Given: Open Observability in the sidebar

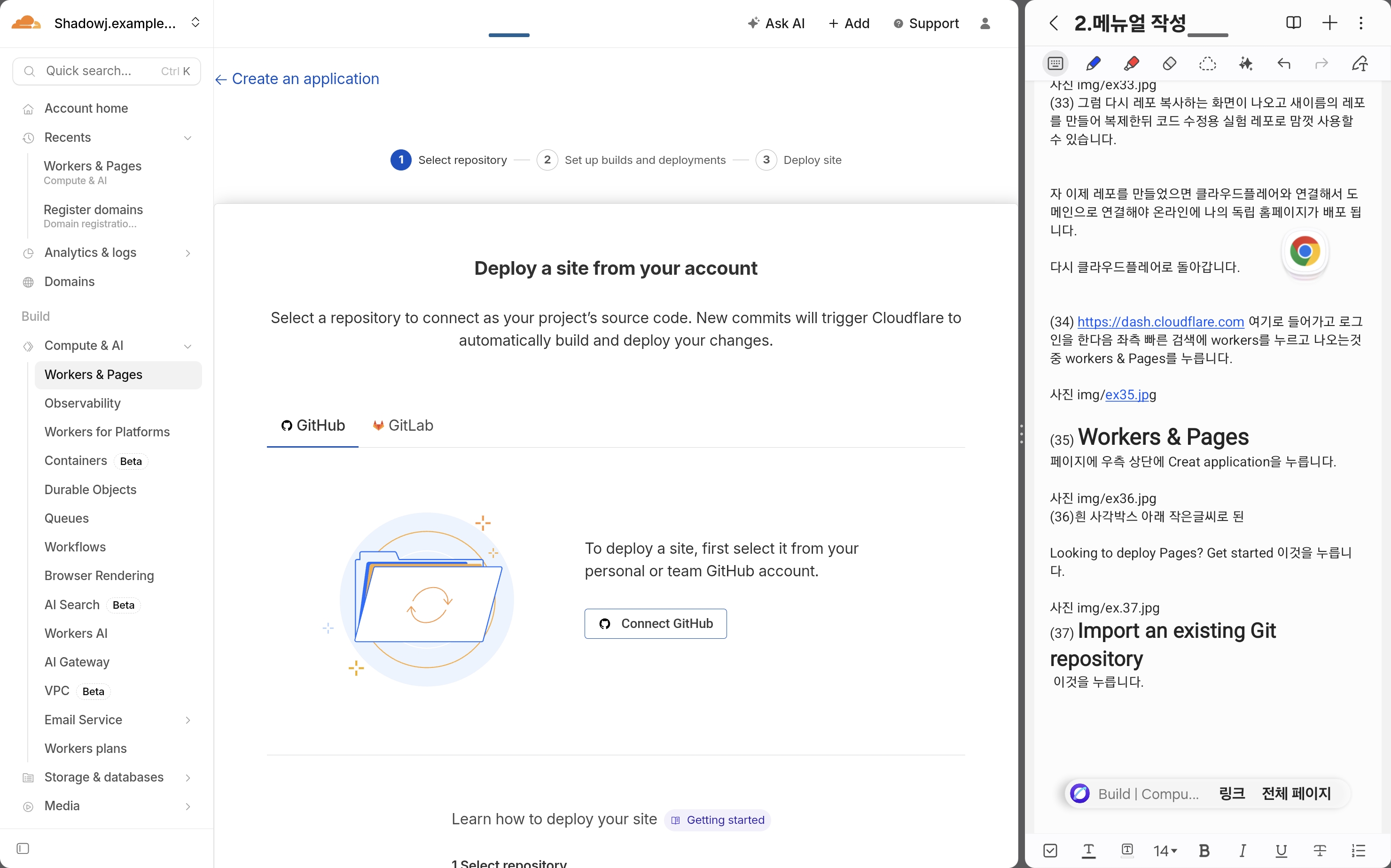Looking at the screenshot, I should point(83,403).
